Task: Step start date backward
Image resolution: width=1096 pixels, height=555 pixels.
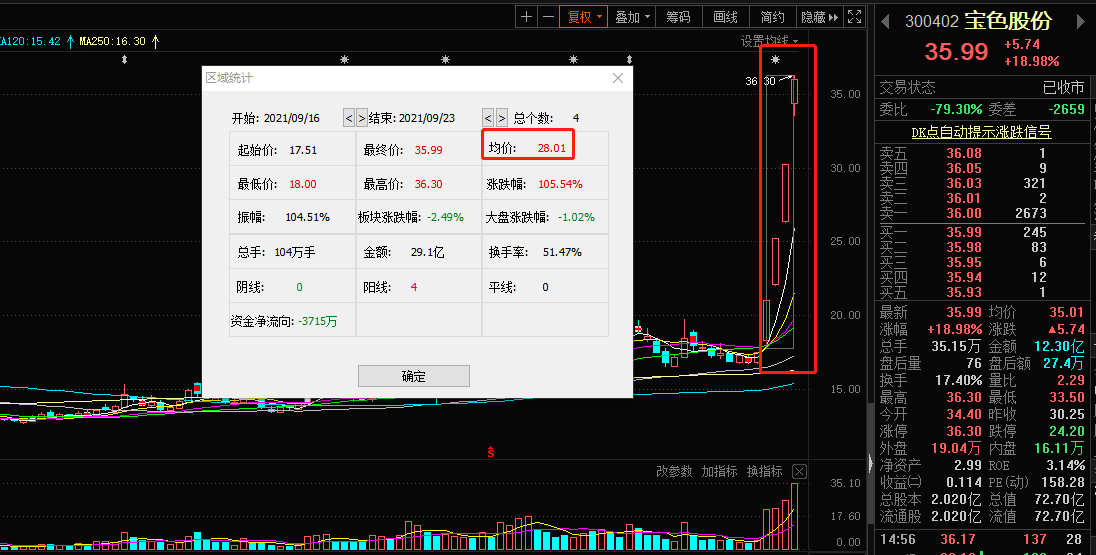Action: [349, 117]
